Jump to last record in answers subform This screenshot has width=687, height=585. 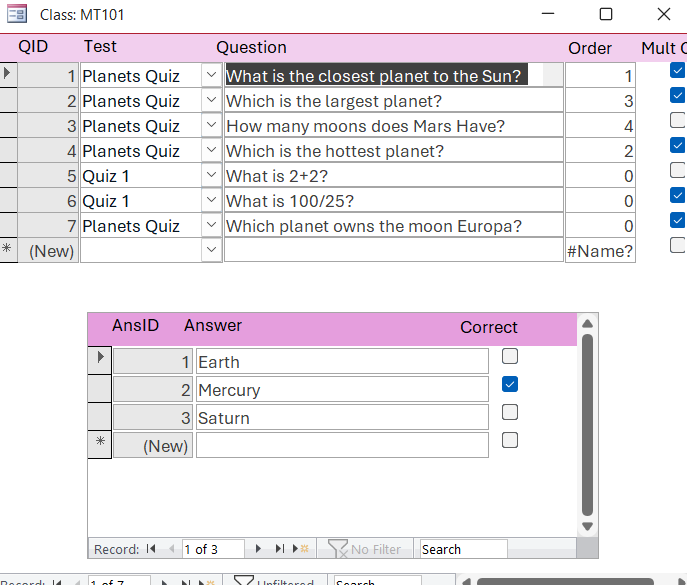[x=279, y=549]
